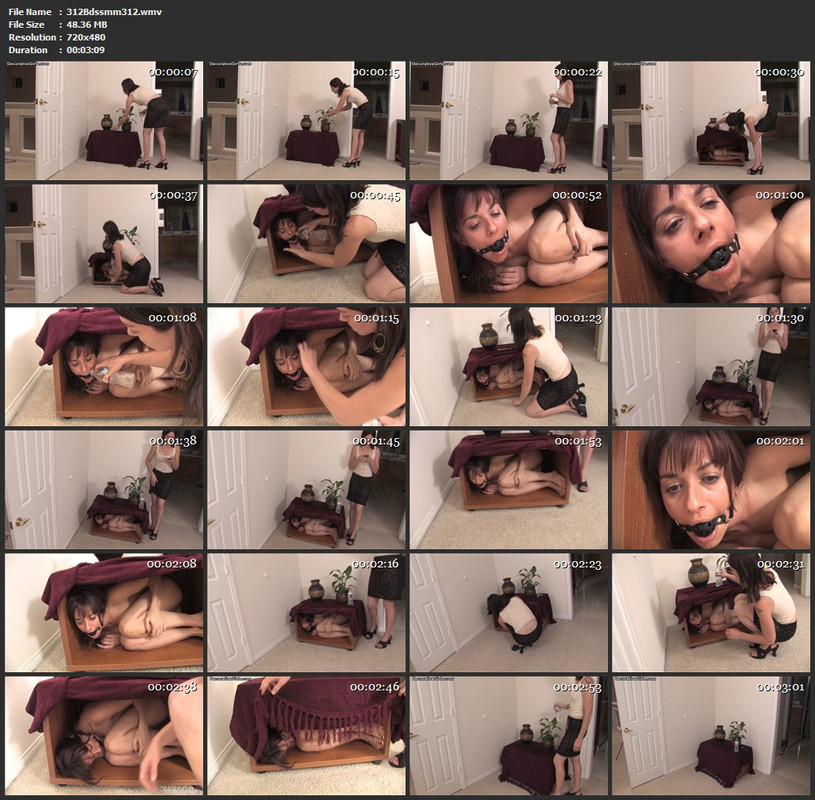The height and width of the screenshot is (800, 815).
Task: Select the file size value 48.36 MB
Action: 87,24
